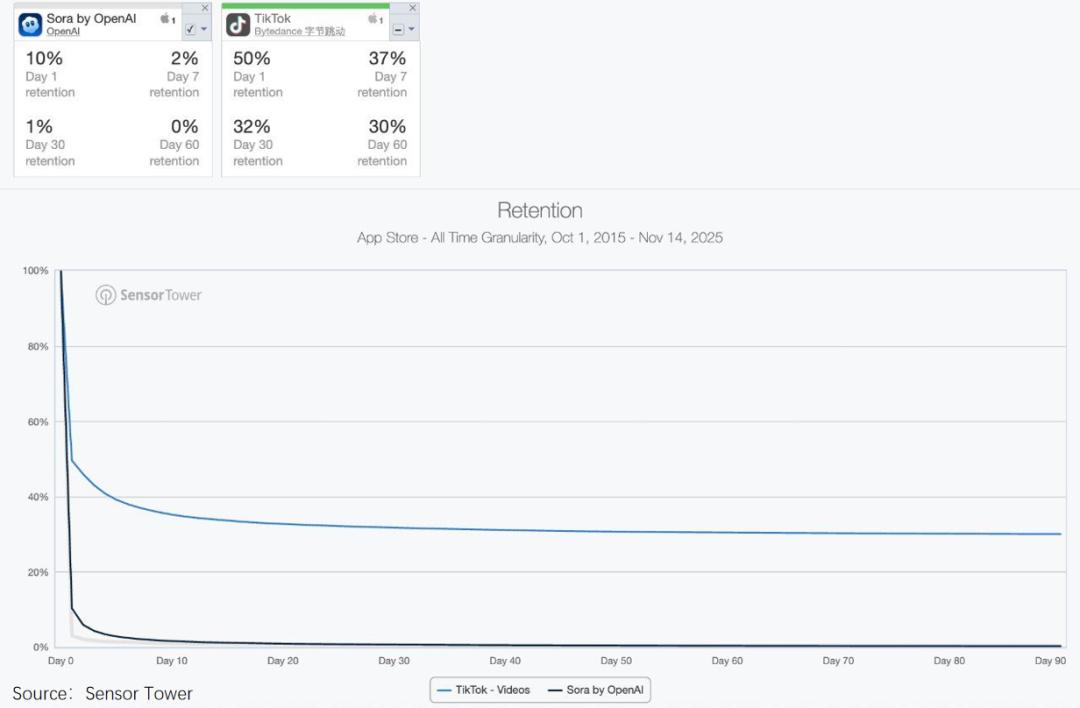
Task: Click the Sora by OpenAI app icon
Action: pyautogui.click(x=30, y=24)
